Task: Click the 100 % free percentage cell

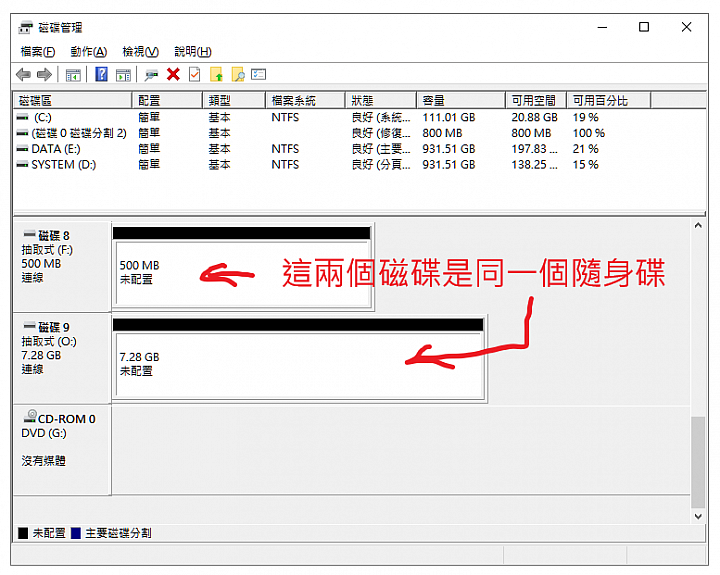Action: [589, 133]
